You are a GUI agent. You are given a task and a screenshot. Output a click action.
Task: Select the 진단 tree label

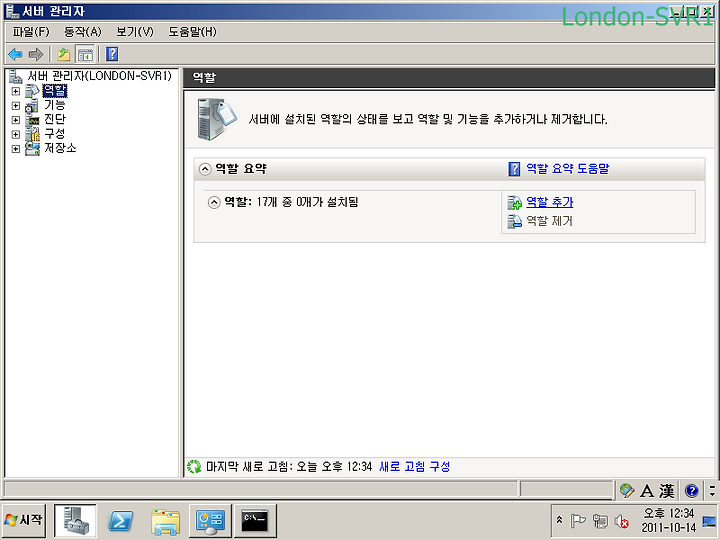[55, 119]
